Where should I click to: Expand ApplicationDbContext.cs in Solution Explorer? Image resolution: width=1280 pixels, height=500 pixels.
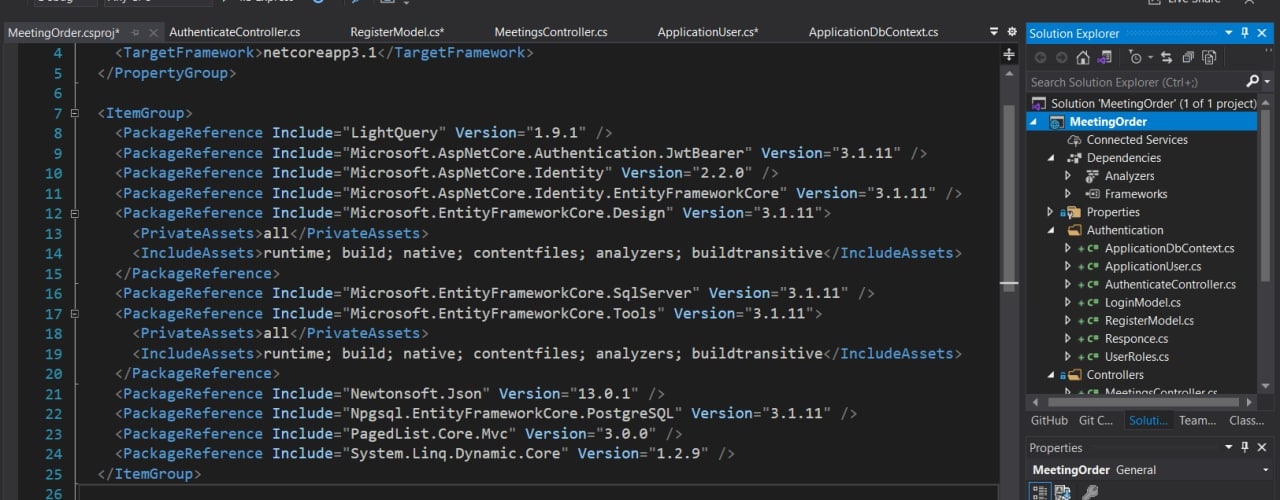(x=1068, y=248)
